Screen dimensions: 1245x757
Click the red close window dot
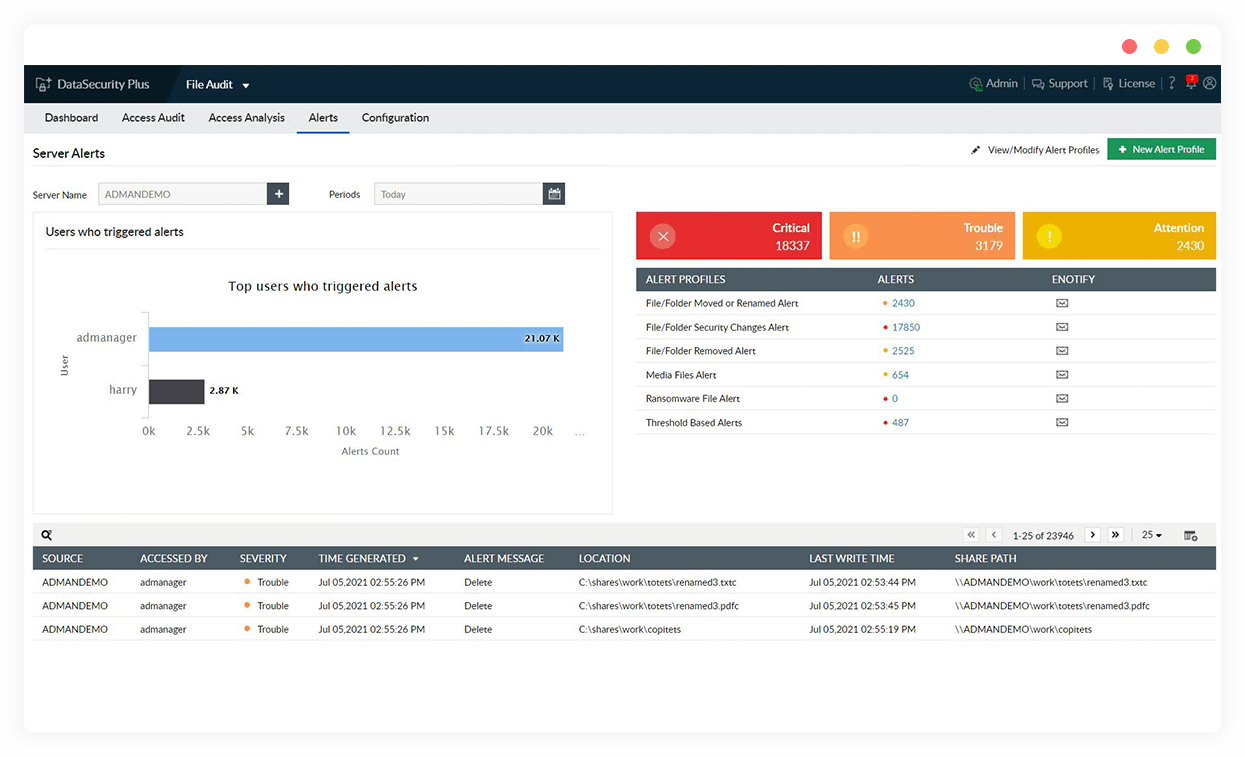[x=1129, y=46]
